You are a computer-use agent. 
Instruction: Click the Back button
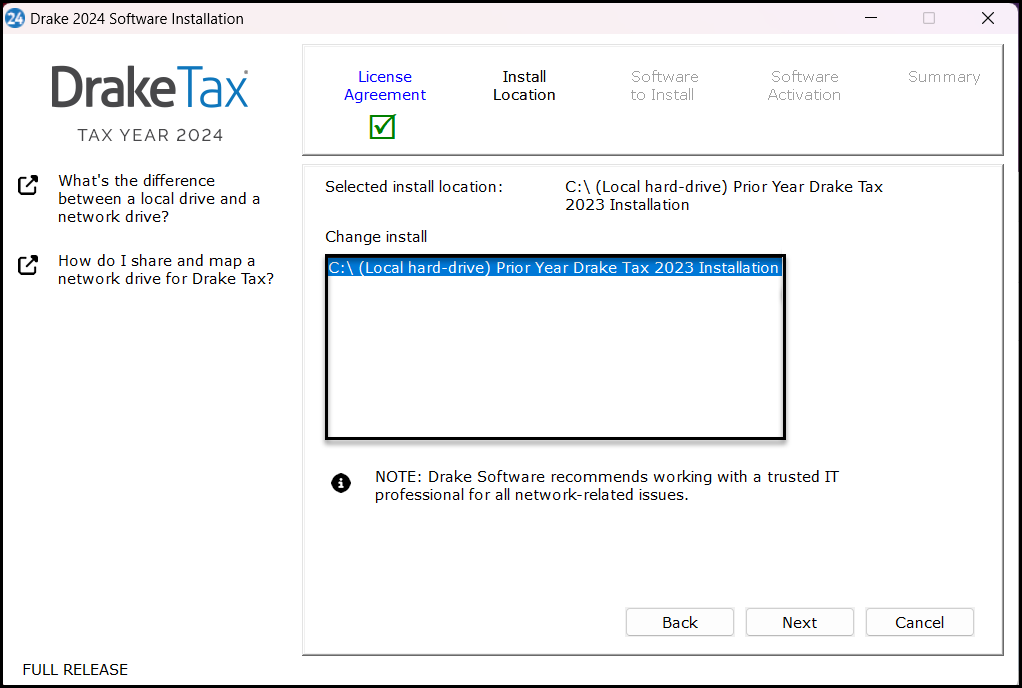click(x=680, y=622)
